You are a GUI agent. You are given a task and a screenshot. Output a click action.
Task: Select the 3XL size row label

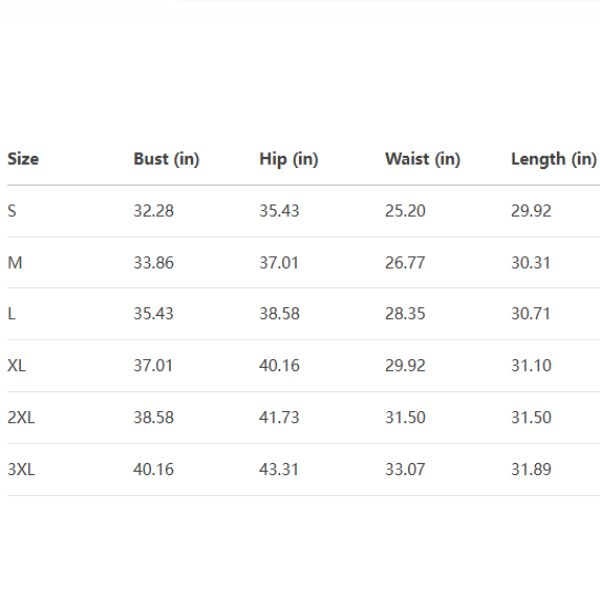21,469
